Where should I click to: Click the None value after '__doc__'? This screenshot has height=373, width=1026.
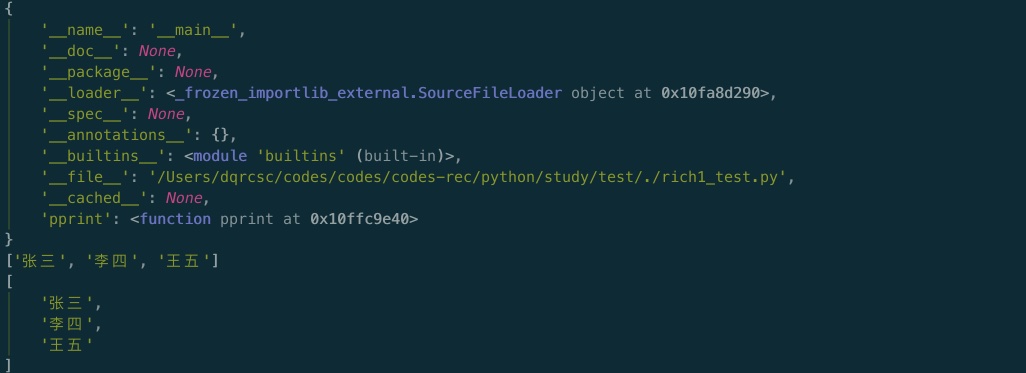tap(157, 51)
